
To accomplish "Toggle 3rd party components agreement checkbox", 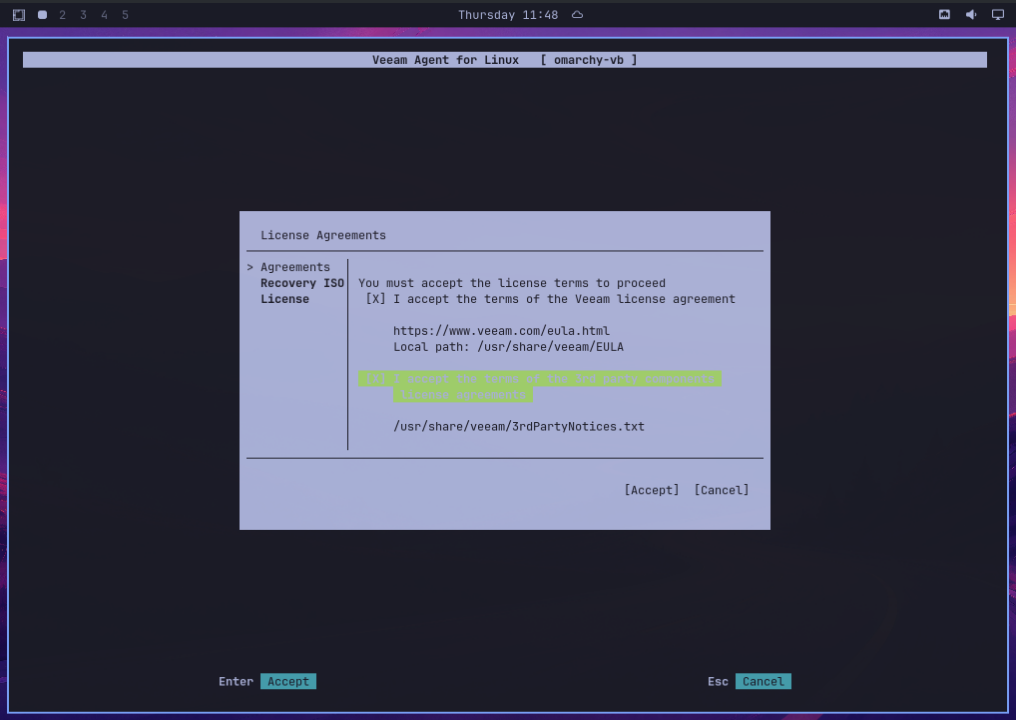I will [375, 378].
